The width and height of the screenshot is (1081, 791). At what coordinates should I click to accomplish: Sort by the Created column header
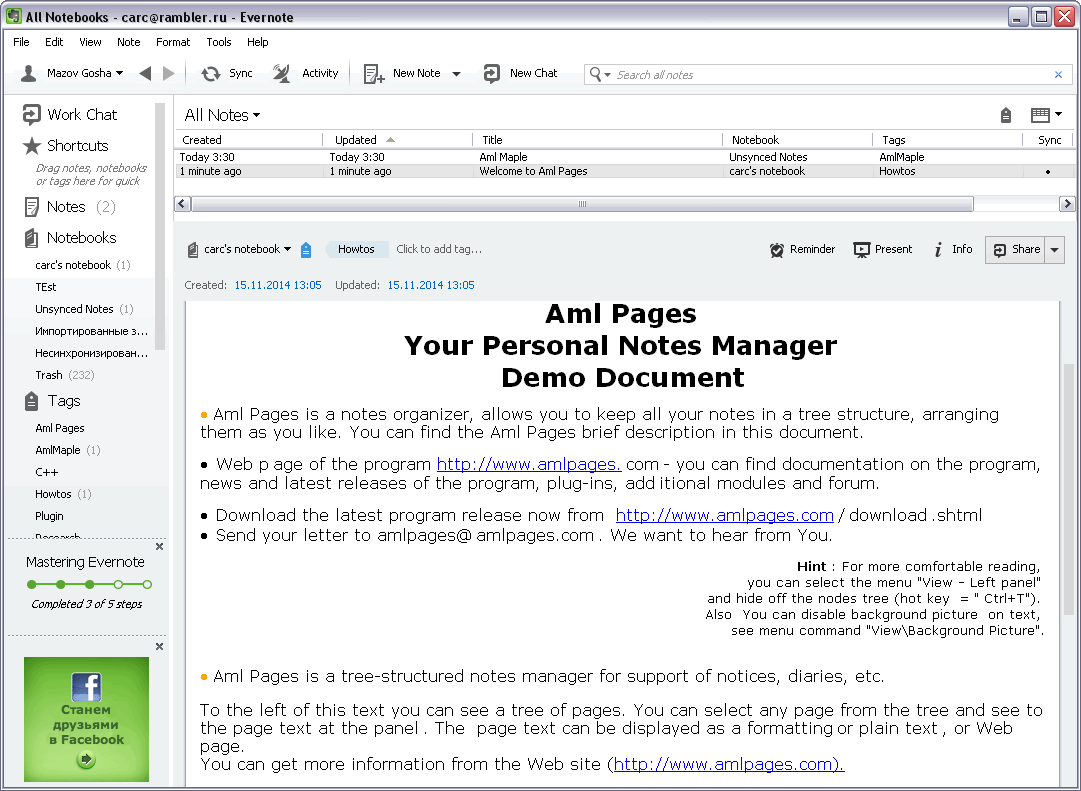pyautogui.click(x=249, y=139)
